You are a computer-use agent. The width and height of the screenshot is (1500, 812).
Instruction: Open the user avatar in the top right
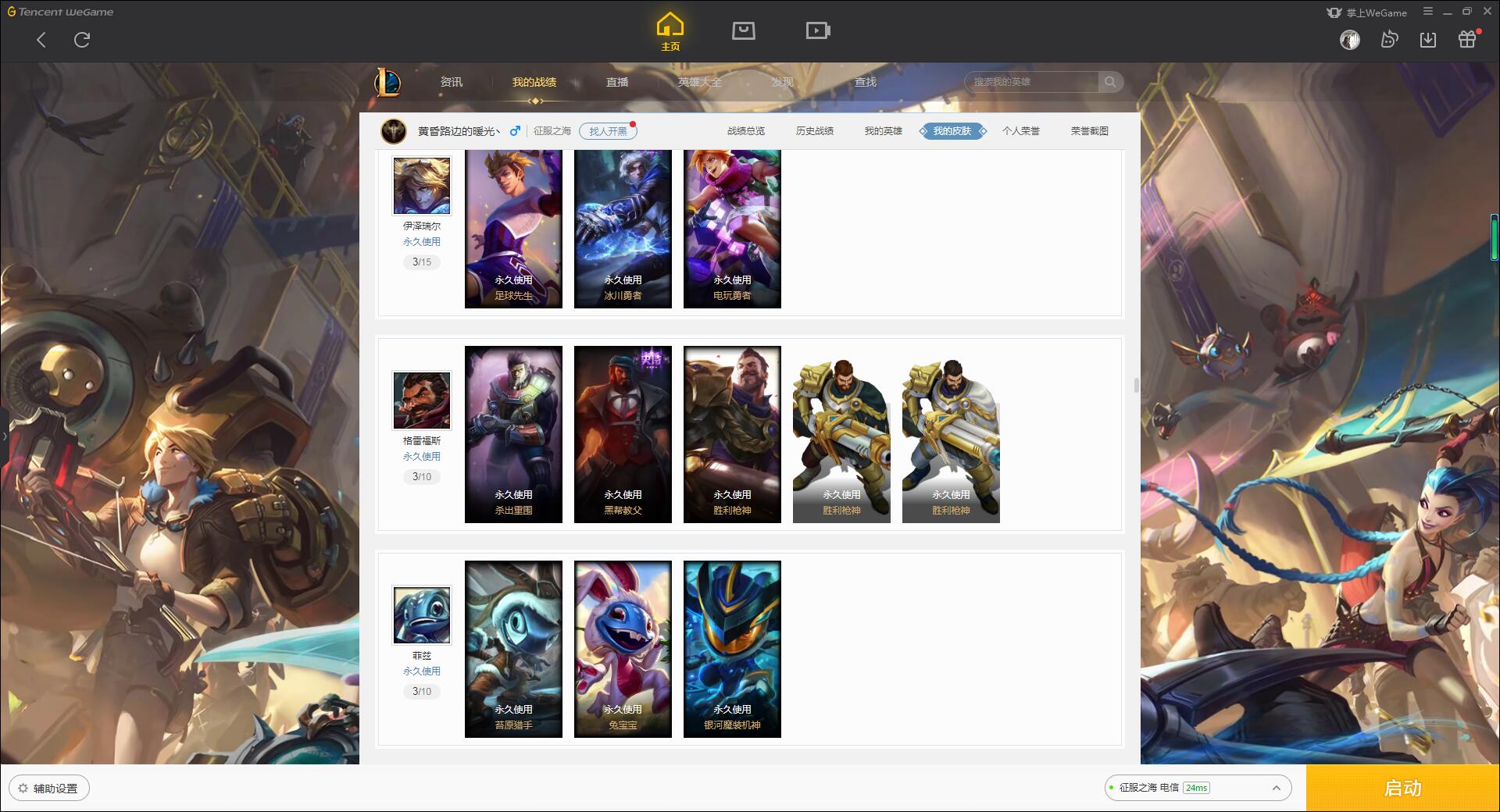click(x=1350, y=40)
